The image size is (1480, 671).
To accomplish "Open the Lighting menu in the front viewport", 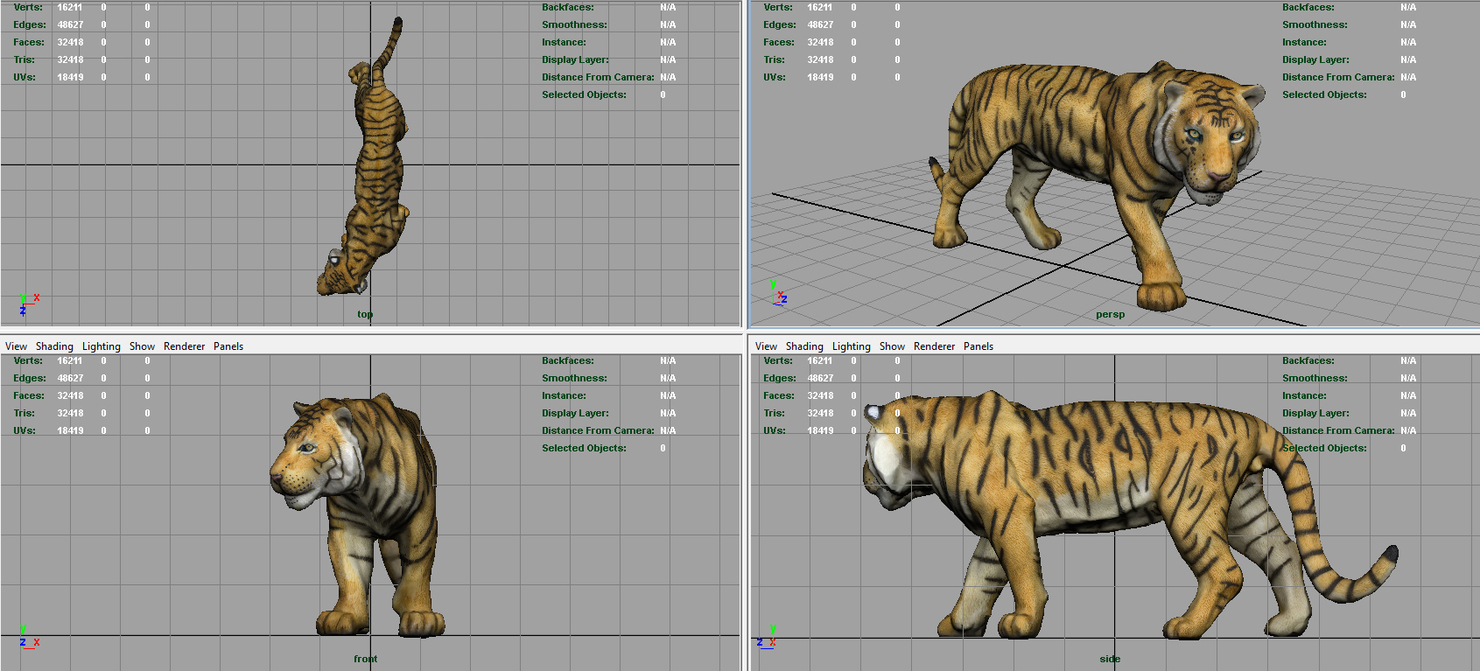I will 101,346.
